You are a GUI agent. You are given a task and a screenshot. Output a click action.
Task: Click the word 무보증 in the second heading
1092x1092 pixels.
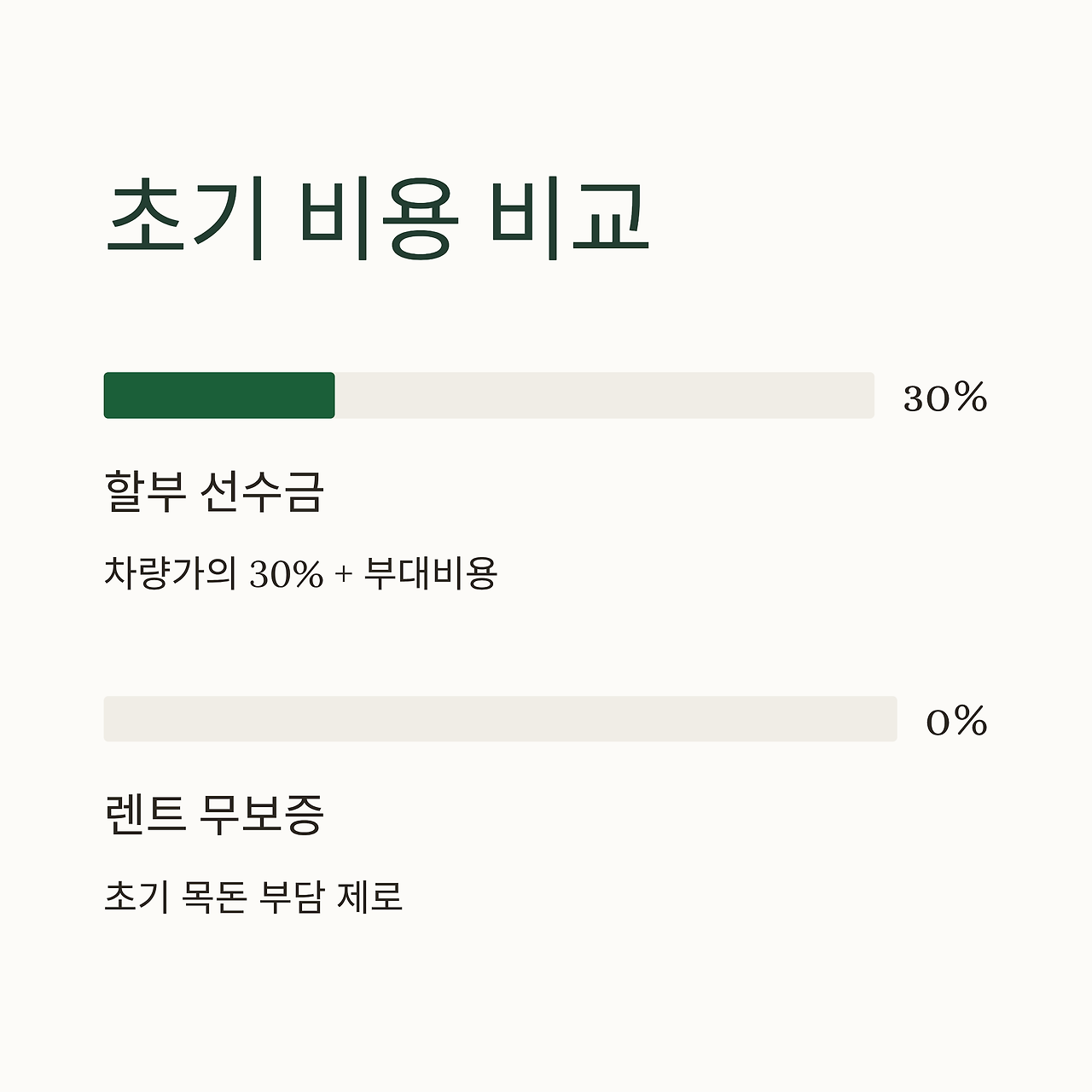262,815
